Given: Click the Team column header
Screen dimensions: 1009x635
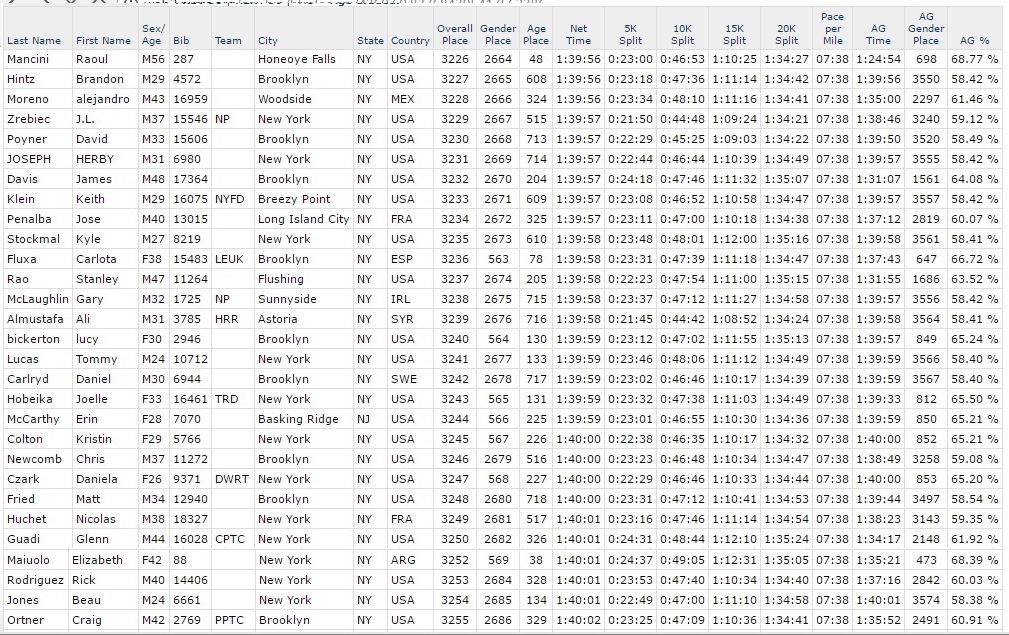Looking at the screenshot, I should tap(228, 41).
